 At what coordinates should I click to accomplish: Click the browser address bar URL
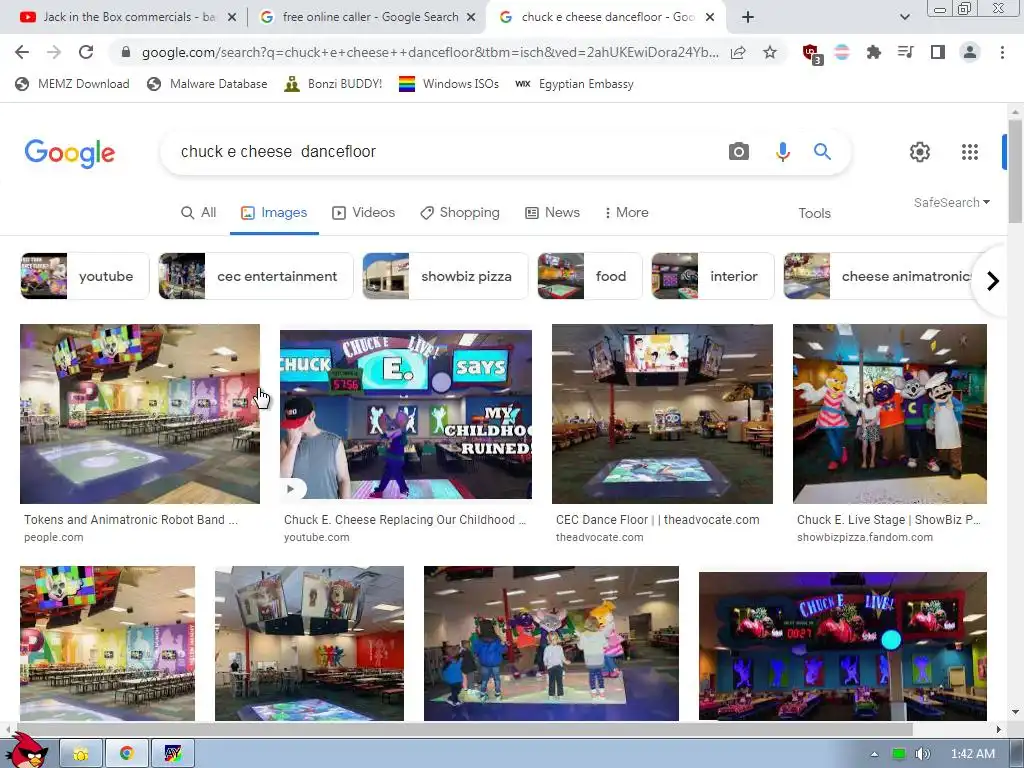430,52
